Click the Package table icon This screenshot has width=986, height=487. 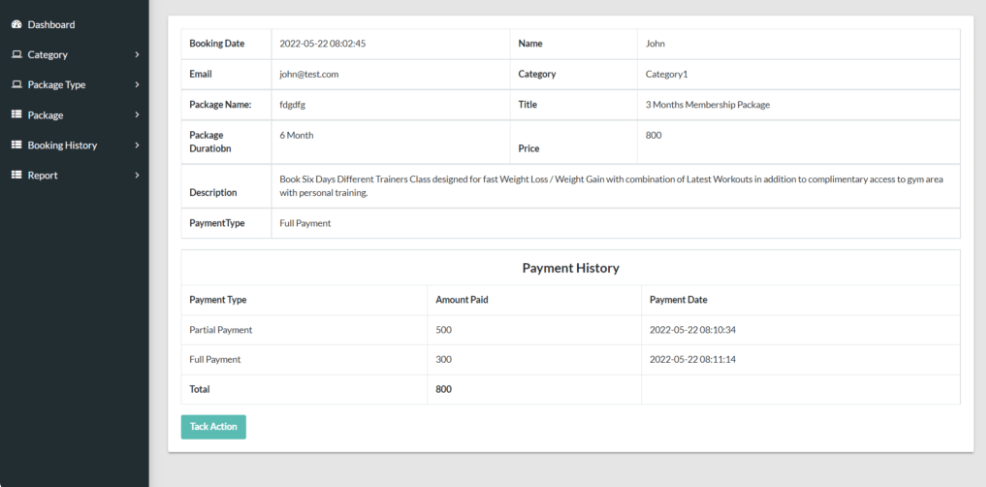pos(17,115)
